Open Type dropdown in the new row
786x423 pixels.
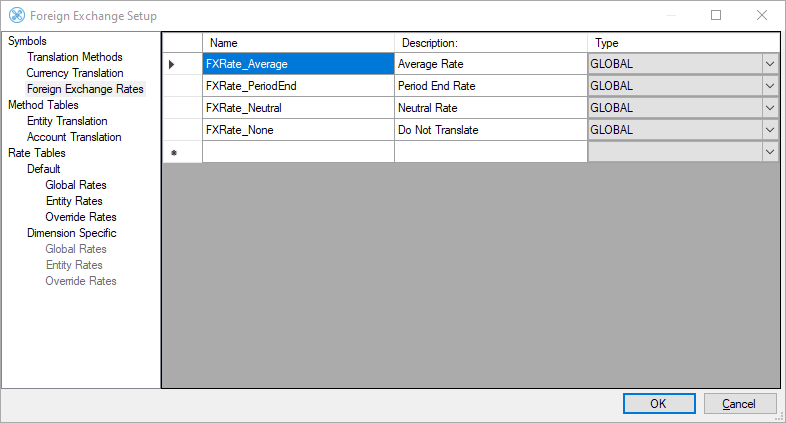tap(769, 152)
